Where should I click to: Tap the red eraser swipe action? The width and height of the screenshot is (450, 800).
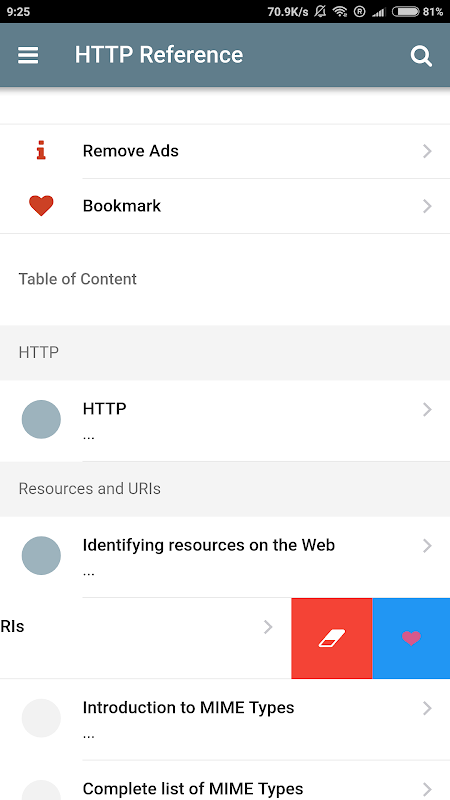pyautogui.click(x=332, y=638)
